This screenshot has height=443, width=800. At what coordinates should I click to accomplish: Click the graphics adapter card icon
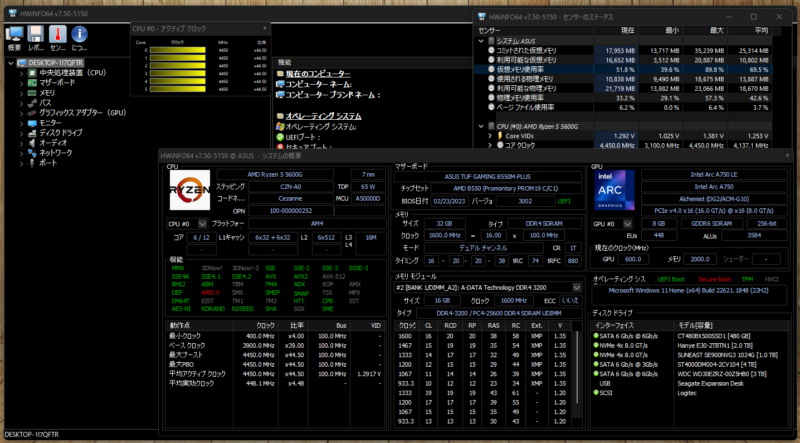(32, 113)
